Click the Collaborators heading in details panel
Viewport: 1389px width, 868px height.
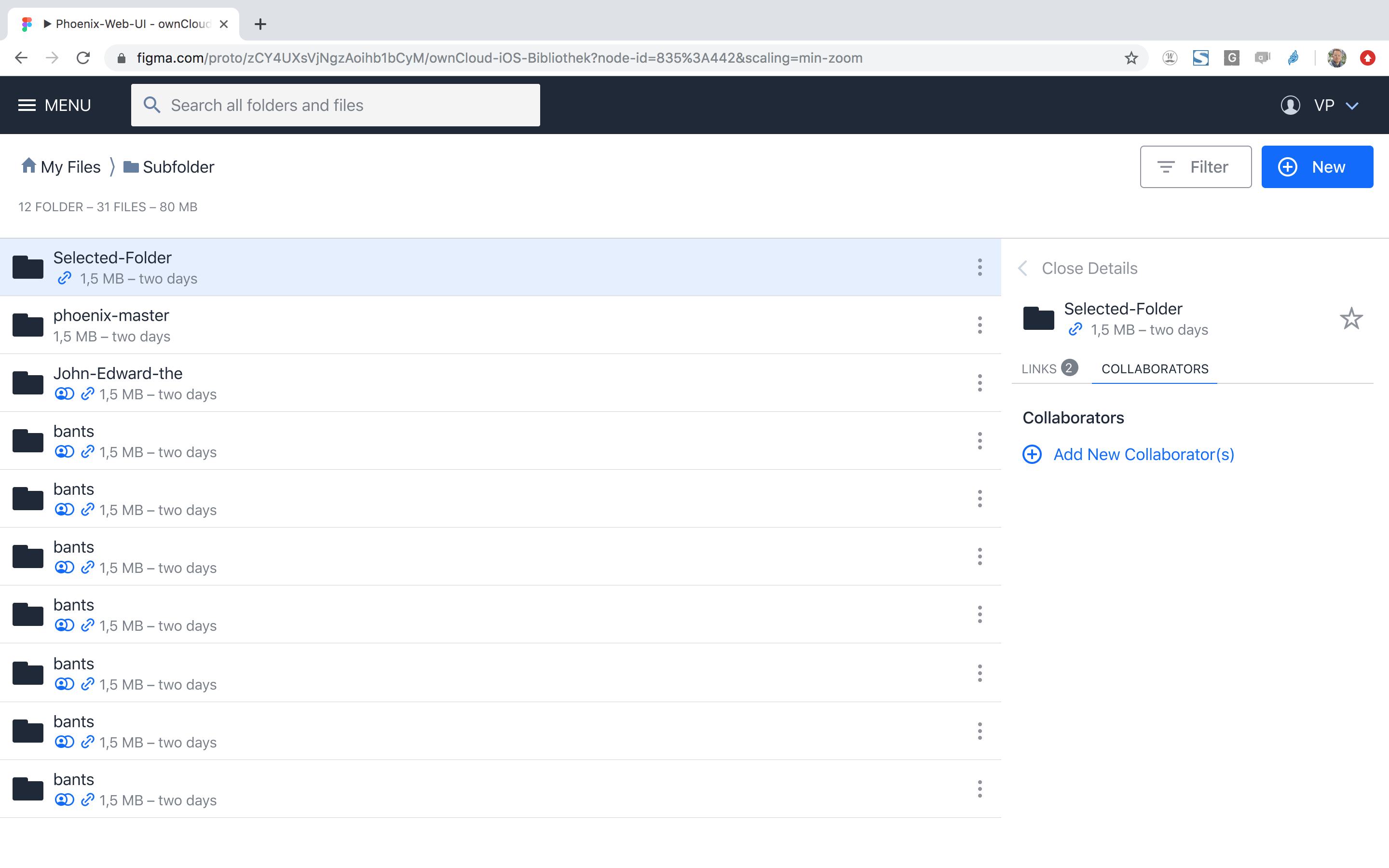point(1073,417)
